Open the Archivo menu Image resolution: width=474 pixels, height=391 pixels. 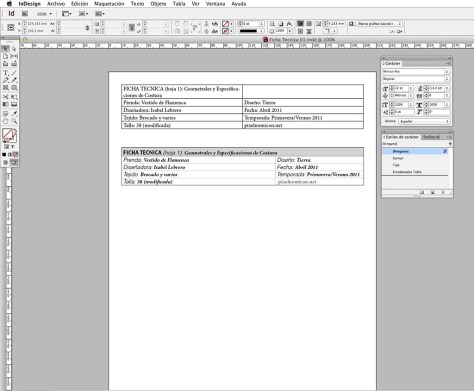[x=56, y=4]
